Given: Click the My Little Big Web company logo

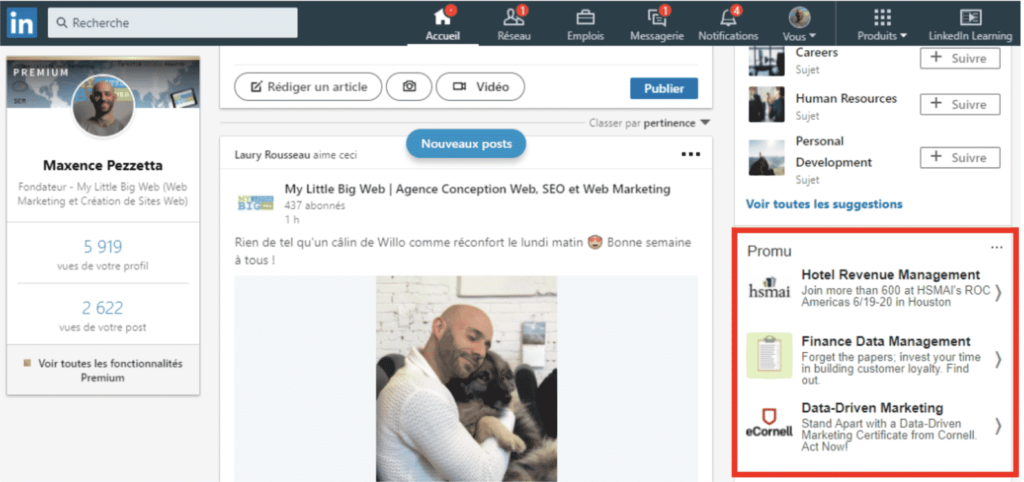Looking at the screenshot, I should click(x=256, y=202).
